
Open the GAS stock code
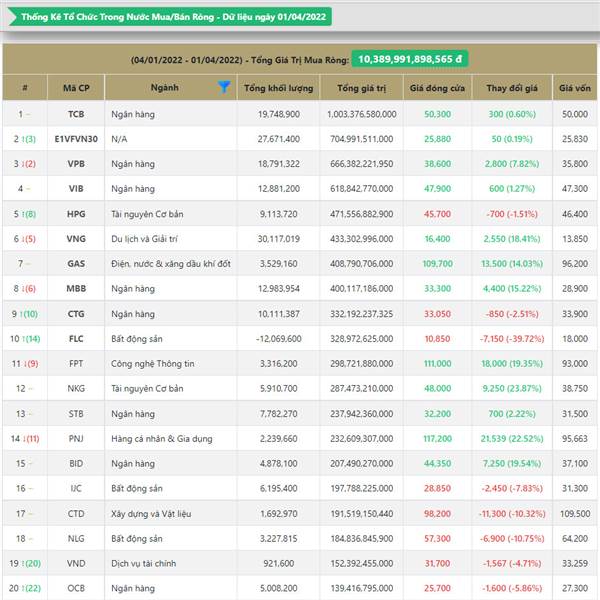point(76,264)
